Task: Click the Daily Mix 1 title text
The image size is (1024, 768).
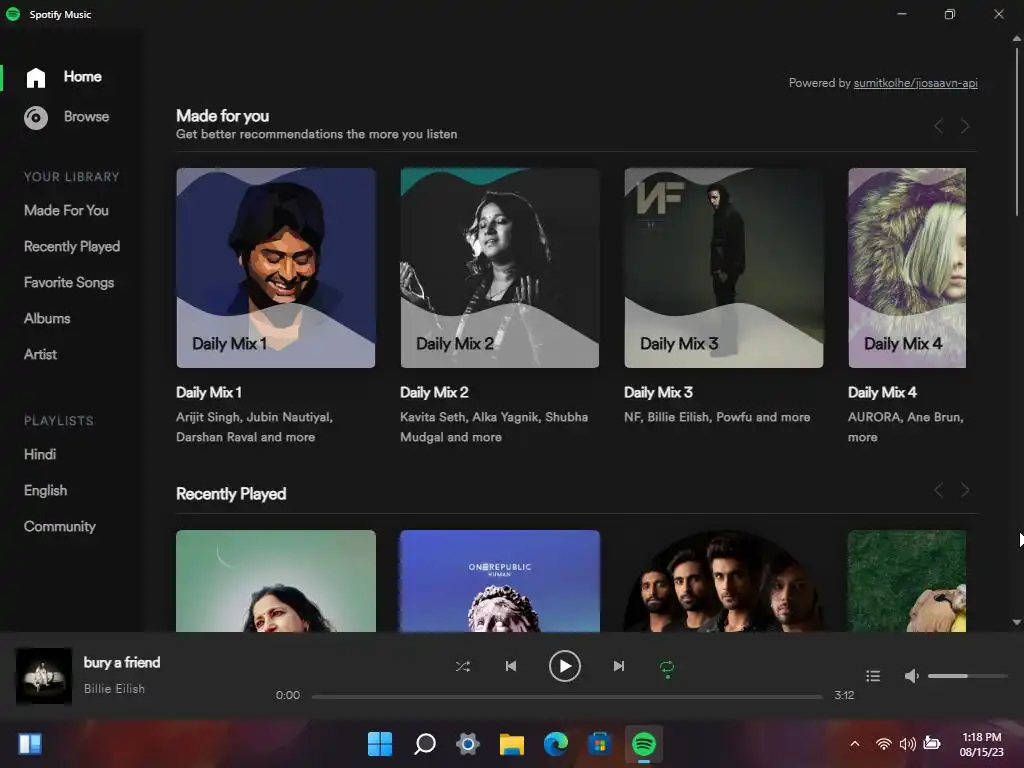Action: tap(209, 392)
